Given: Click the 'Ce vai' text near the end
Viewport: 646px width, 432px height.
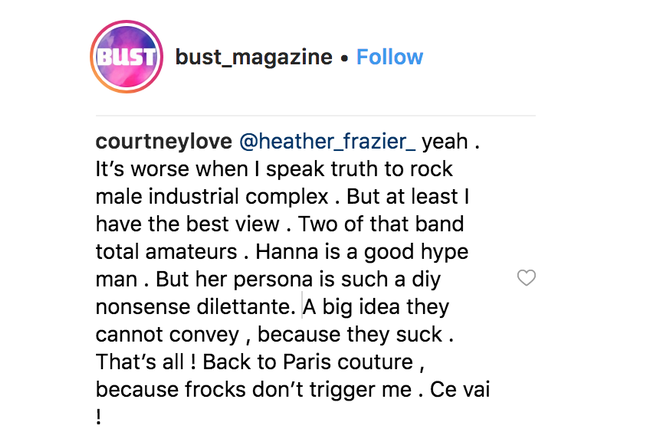Looking at the screenshot, I should [x=460, y=390].
